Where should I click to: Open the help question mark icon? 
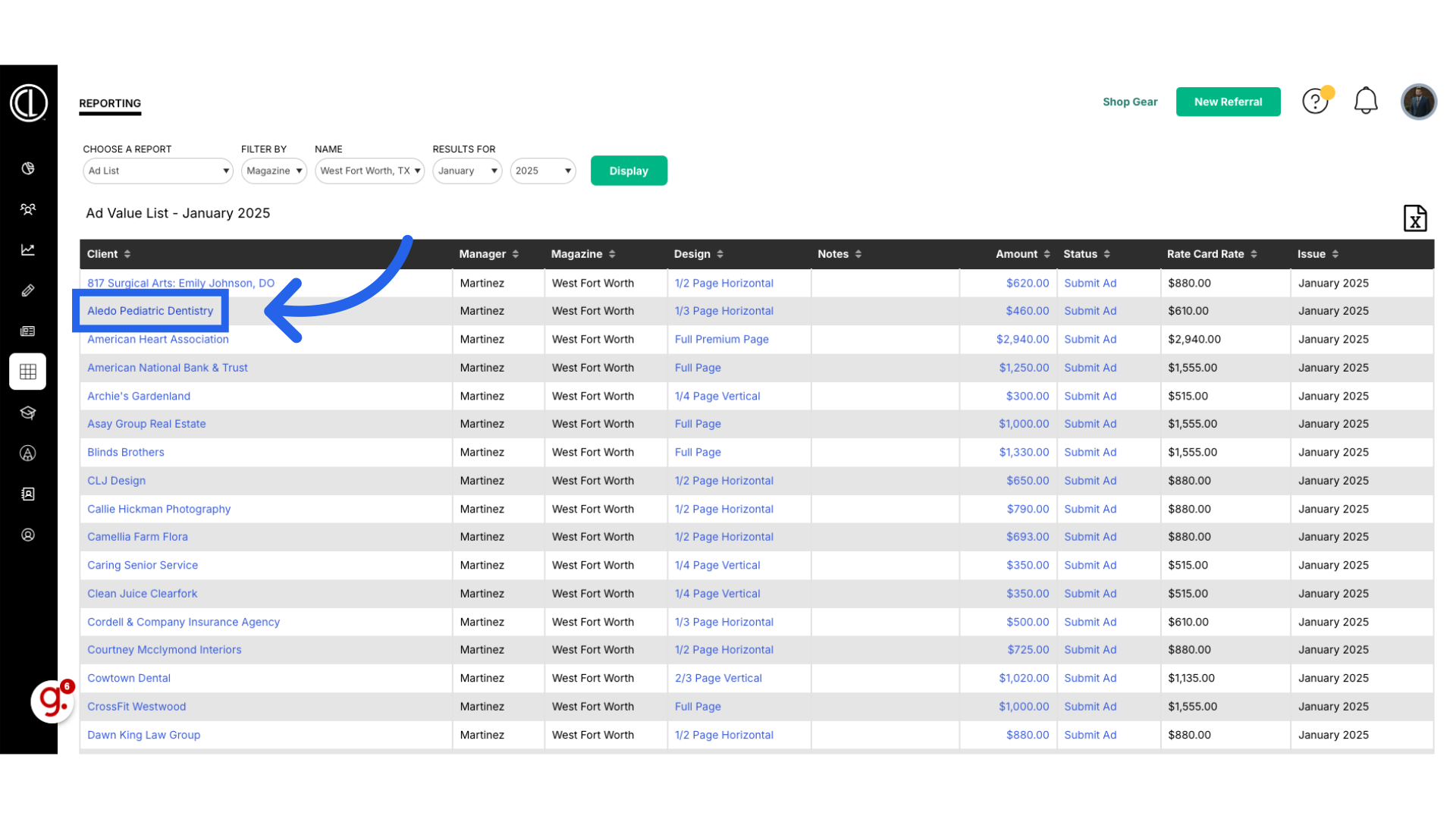[x=1316, y=101]
